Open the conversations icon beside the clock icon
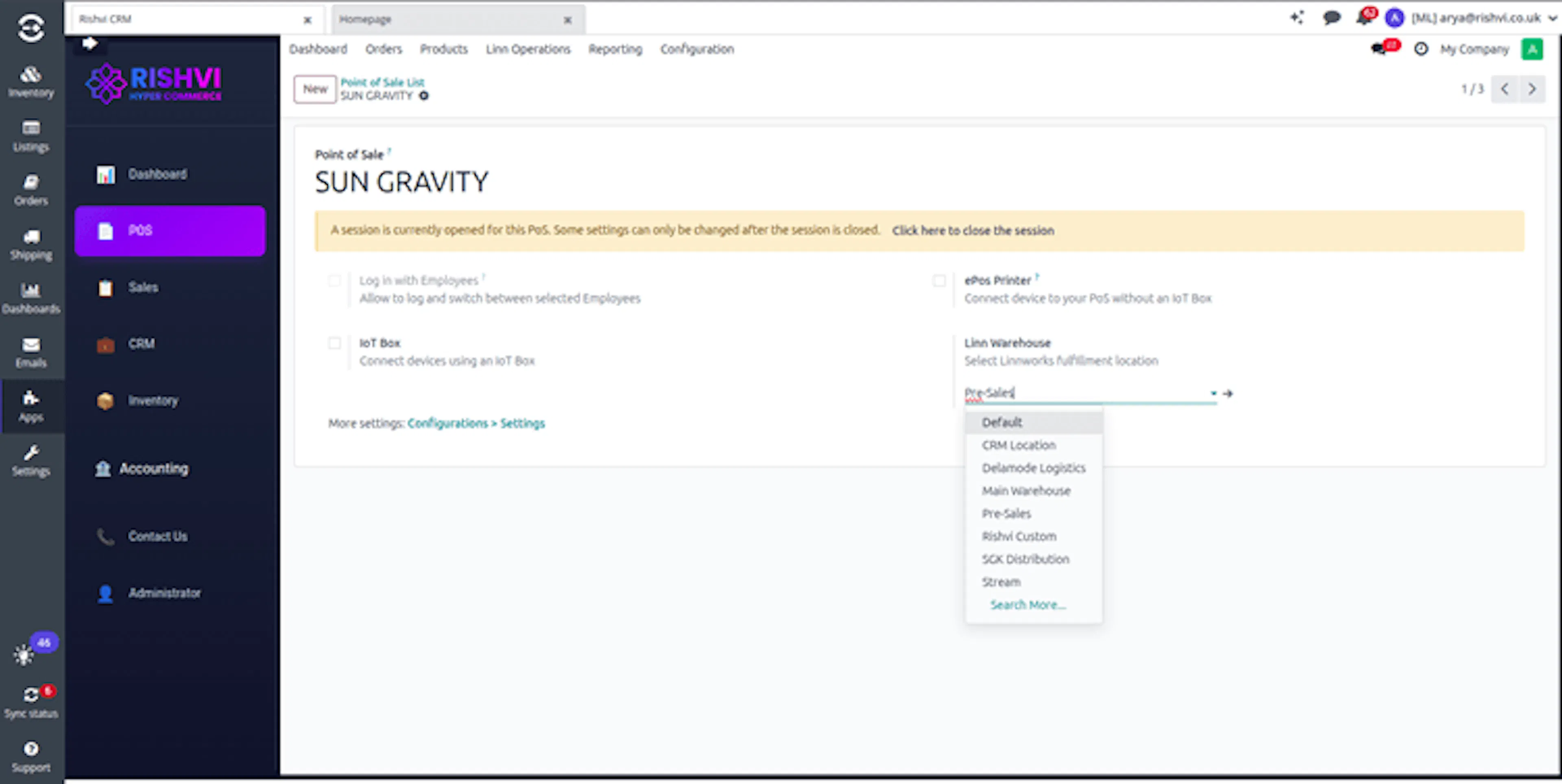1562x784 pixels. pos(1379,48)
